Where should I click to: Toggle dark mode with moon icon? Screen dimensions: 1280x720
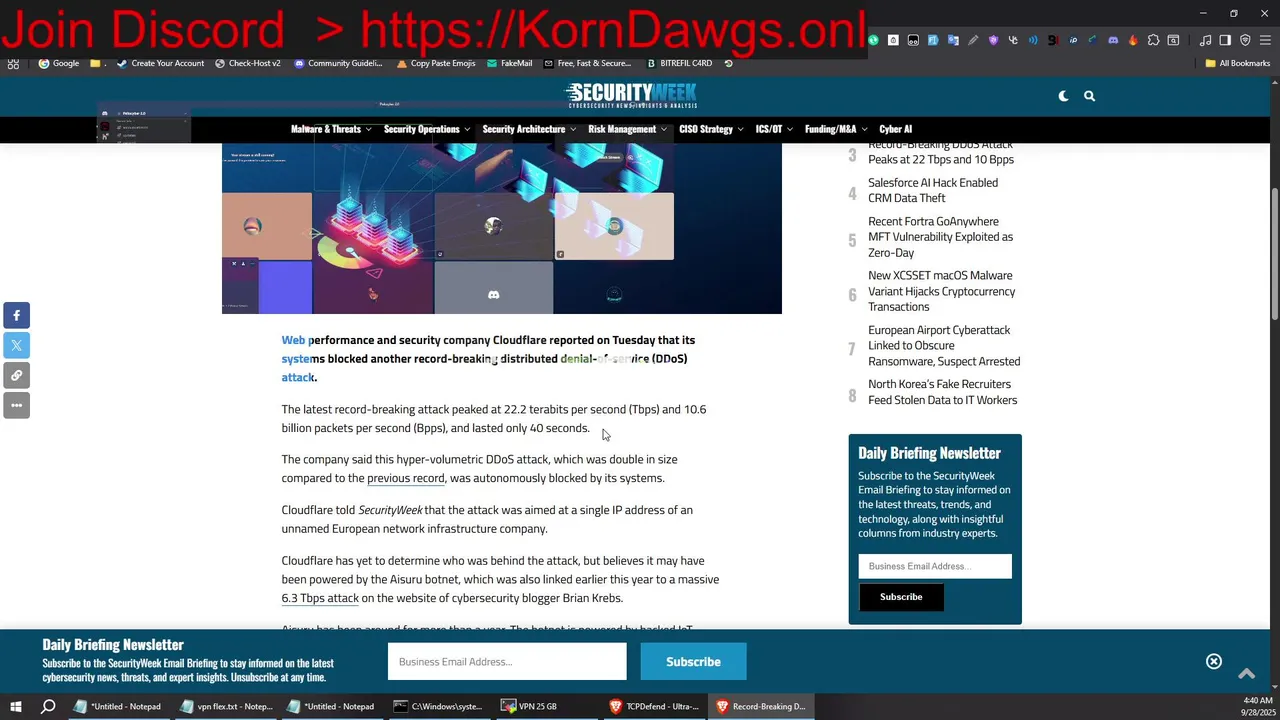1063,96
